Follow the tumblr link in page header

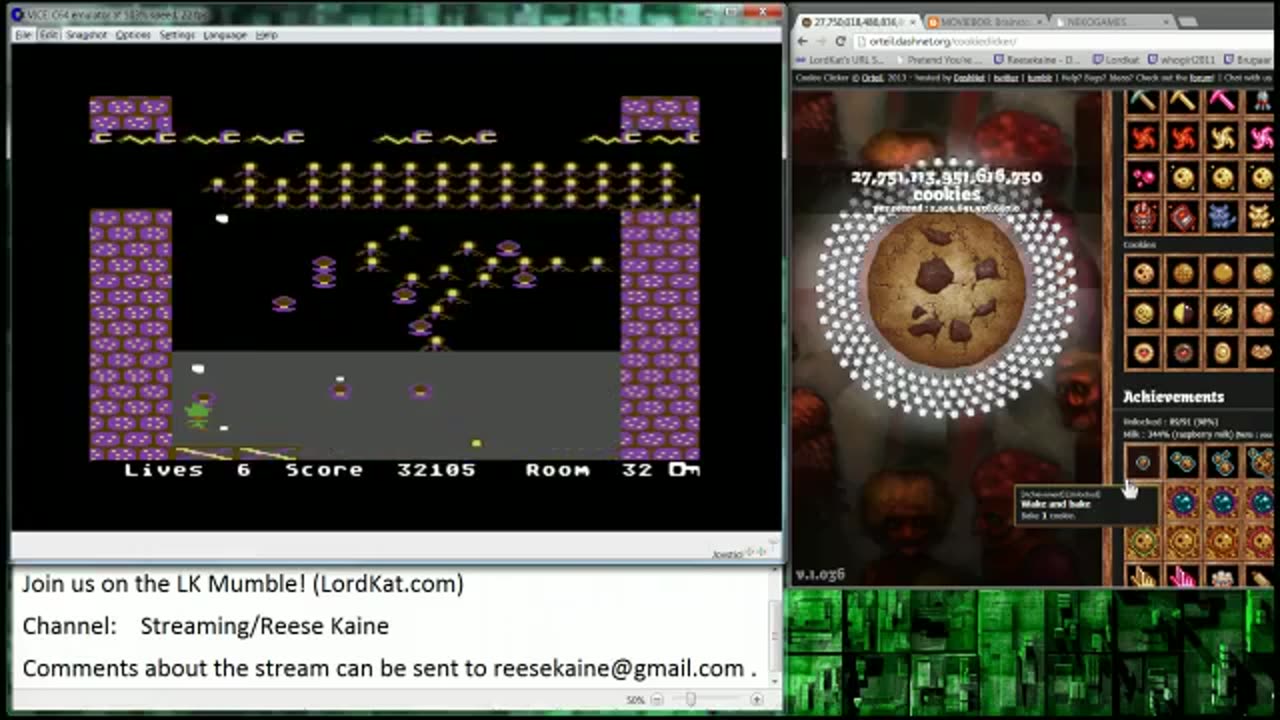[x=1038, y=78]
